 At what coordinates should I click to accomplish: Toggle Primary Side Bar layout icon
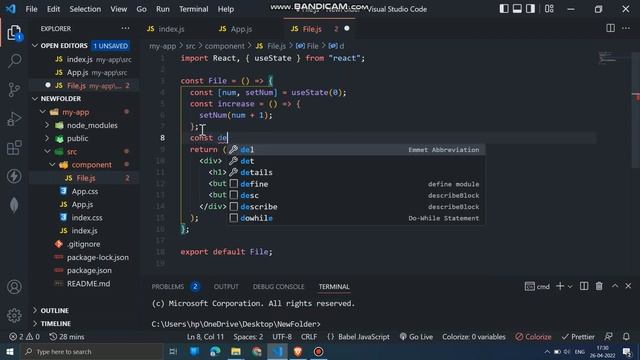click(504, 9)
